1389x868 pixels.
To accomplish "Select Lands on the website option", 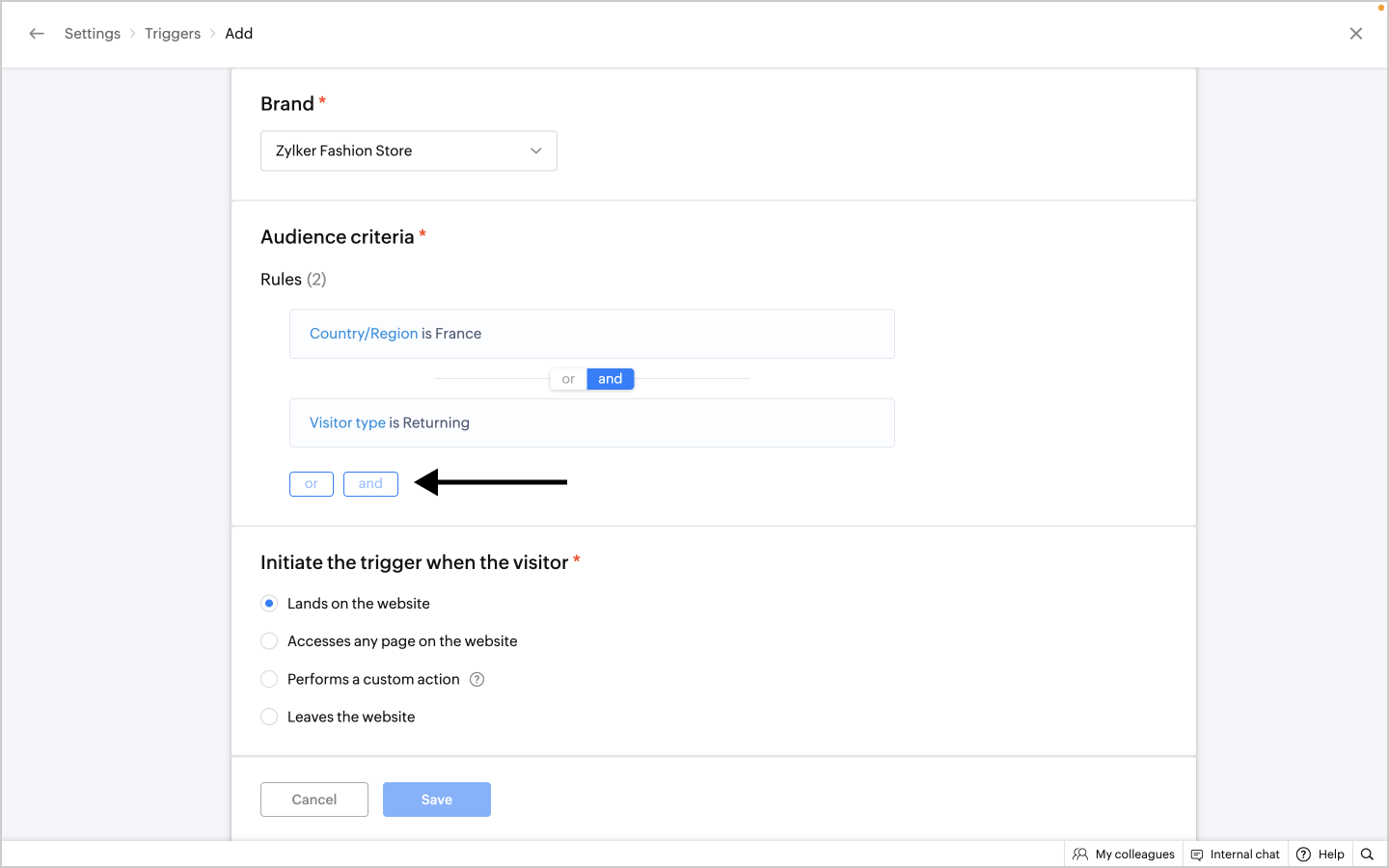I will [270, 604].
